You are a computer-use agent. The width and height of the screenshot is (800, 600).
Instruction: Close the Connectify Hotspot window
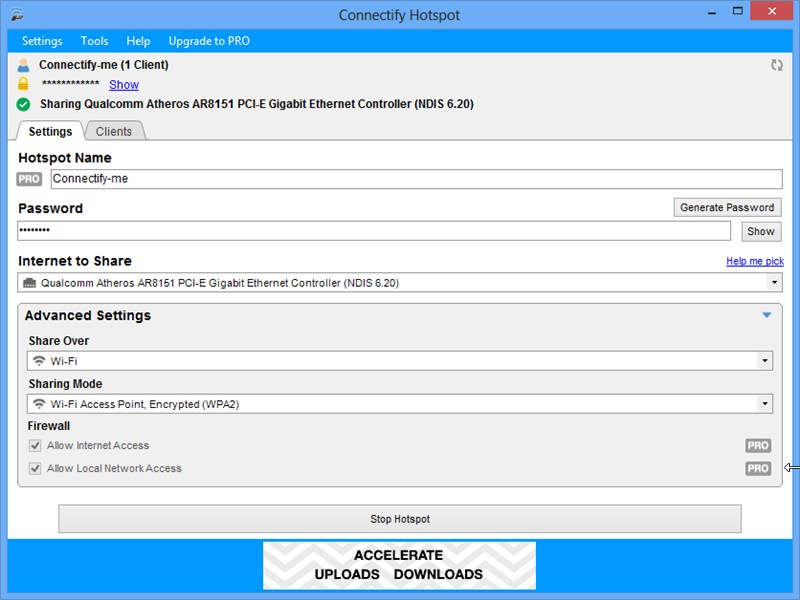coord(772,11)
